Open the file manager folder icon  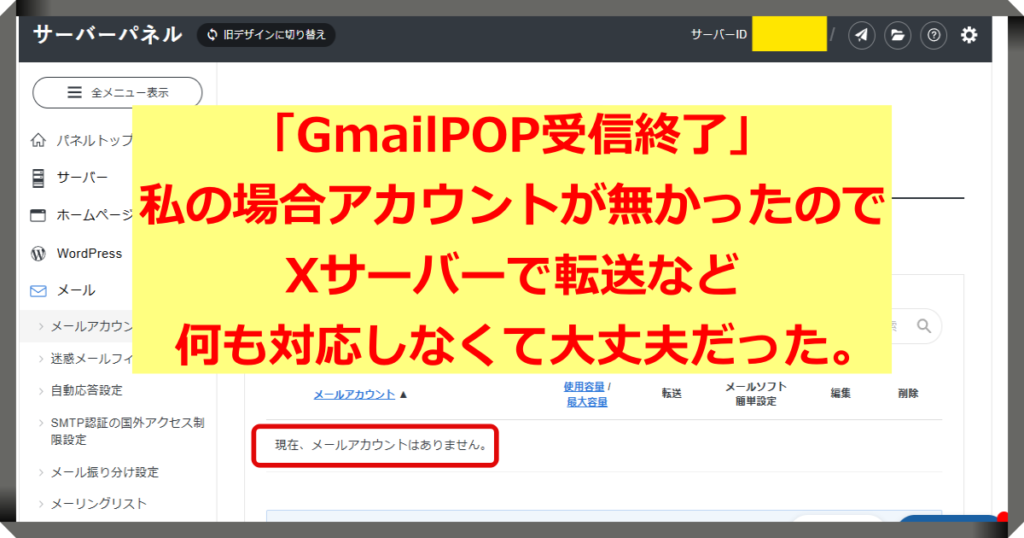coord(897,35)
